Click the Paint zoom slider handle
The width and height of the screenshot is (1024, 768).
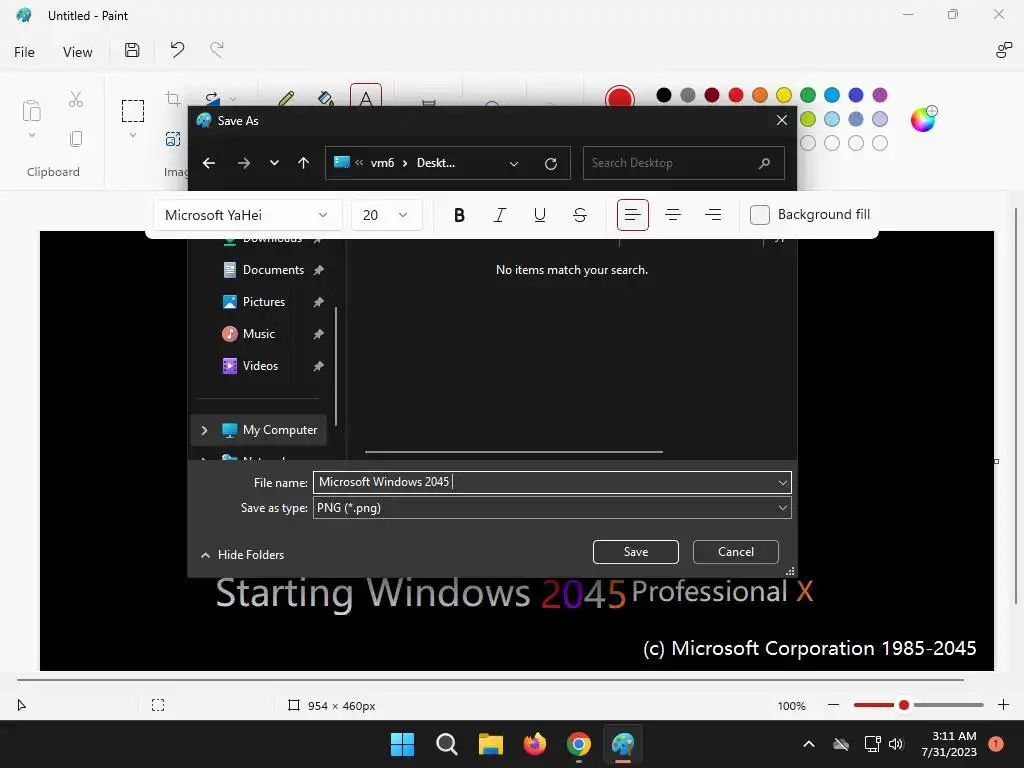tap(904, 705)
